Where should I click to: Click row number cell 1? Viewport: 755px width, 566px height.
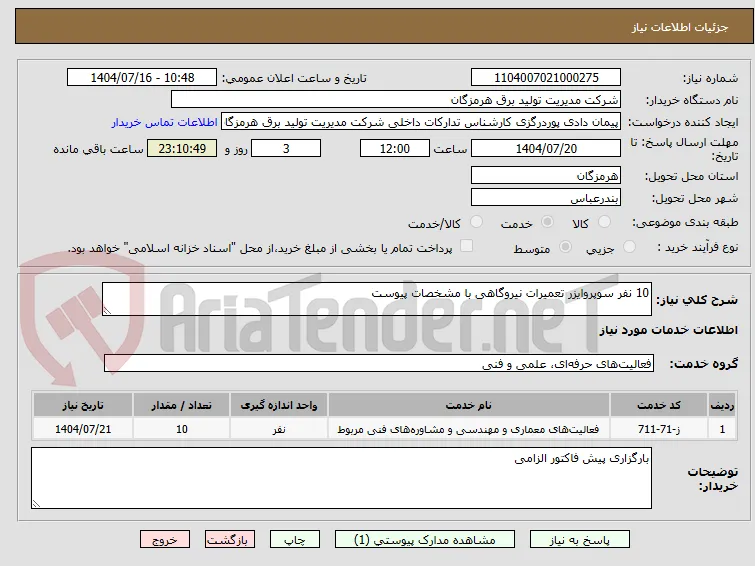click(722, 429)
